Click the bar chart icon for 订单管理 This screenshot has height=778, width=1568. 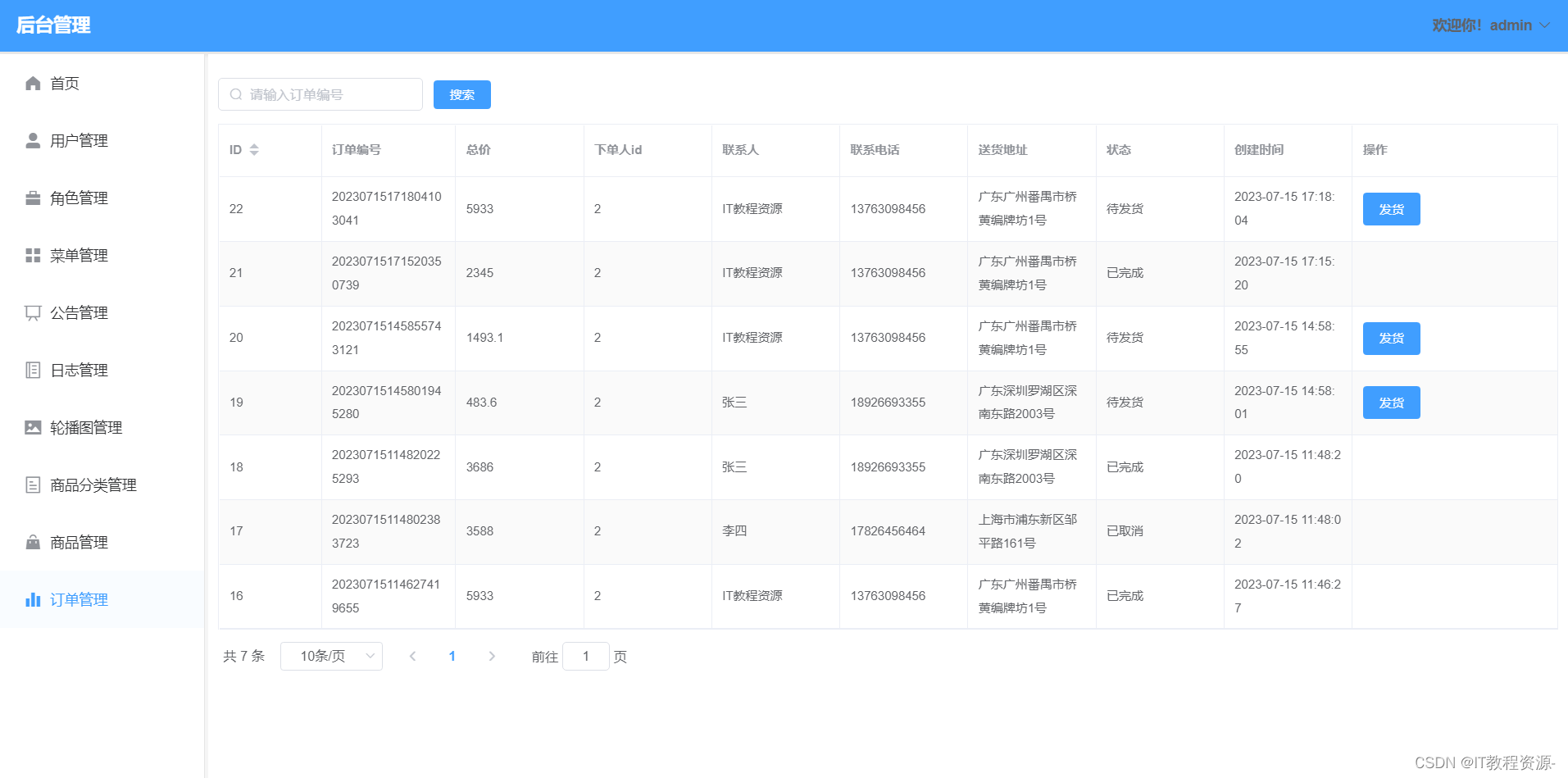coord(33,600)
